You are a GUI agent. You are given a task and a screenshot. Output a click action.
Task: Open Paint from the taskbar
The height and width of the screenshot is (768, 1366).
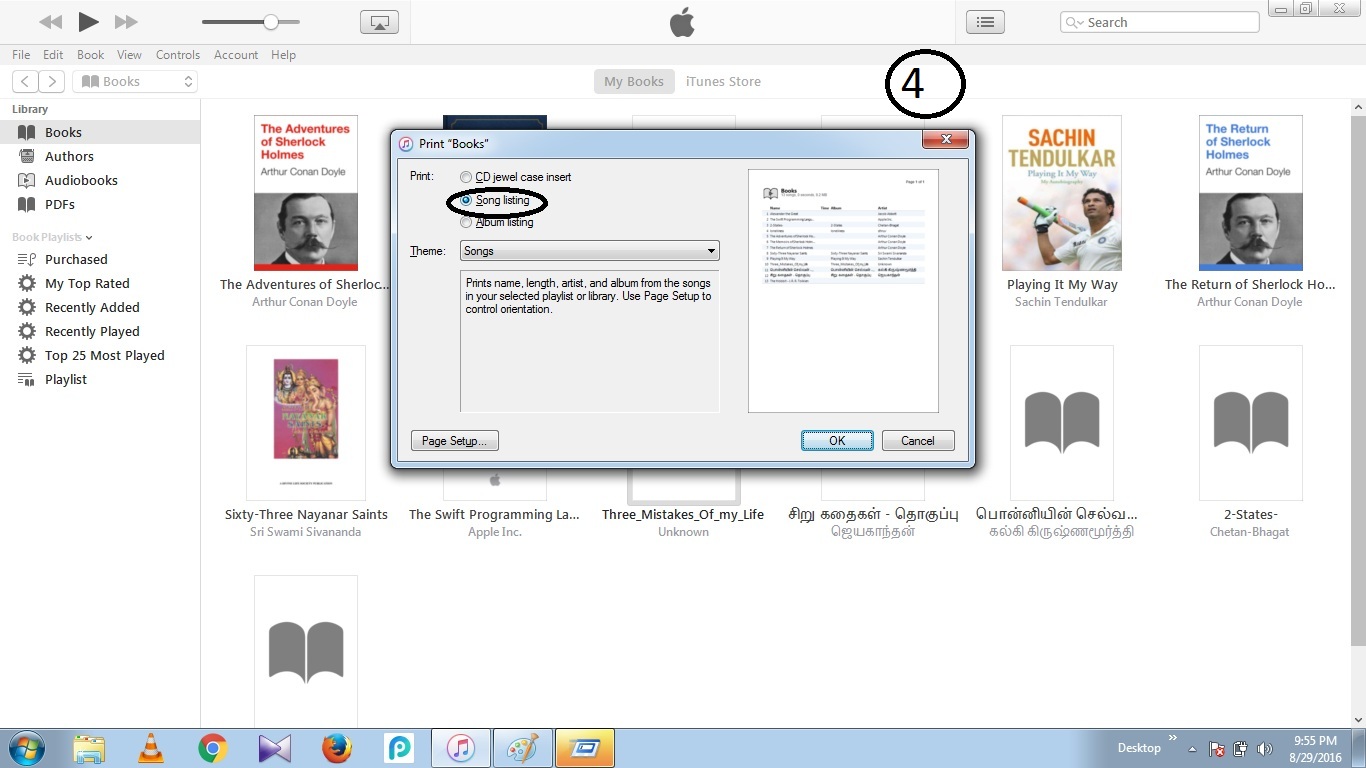pyautogui.click(x=522, y=748)
